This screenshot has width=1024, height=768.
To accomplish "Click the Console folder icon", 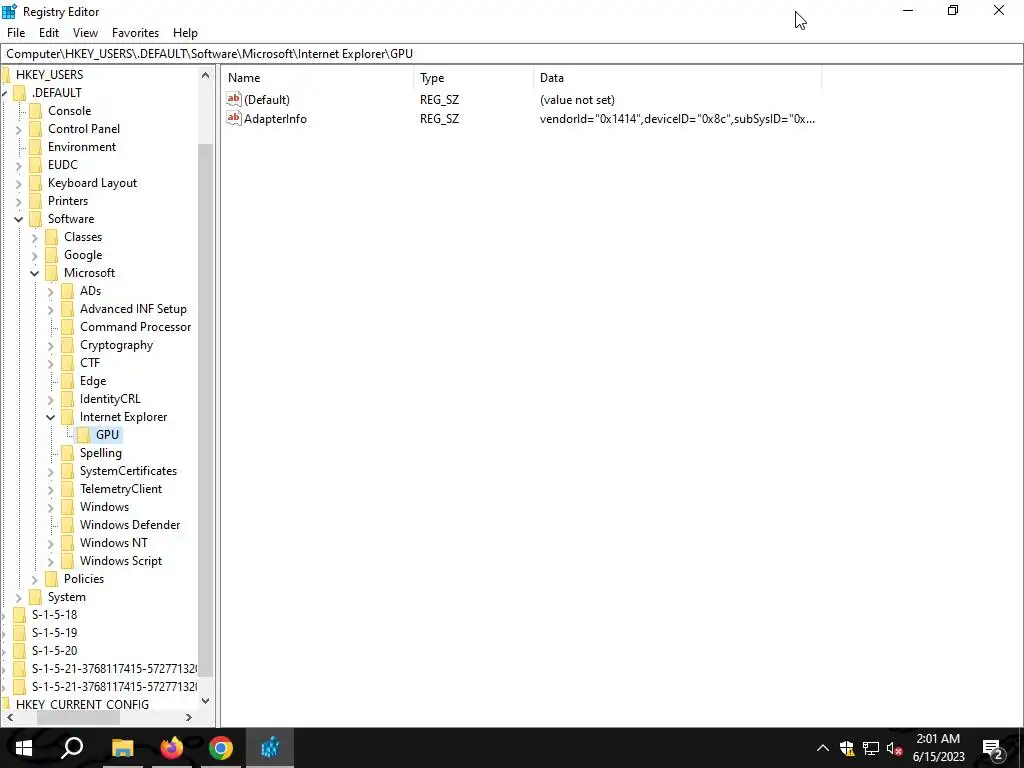I will tap(36, 111).
